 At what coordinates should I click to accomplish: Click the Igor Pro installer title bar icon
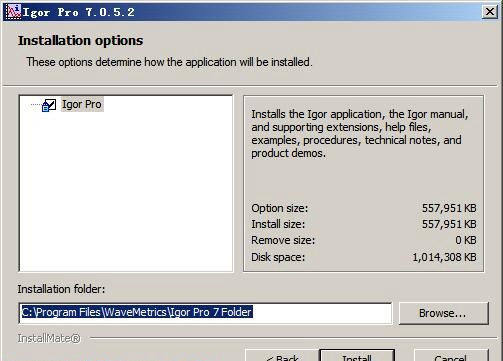pos(14,12)
